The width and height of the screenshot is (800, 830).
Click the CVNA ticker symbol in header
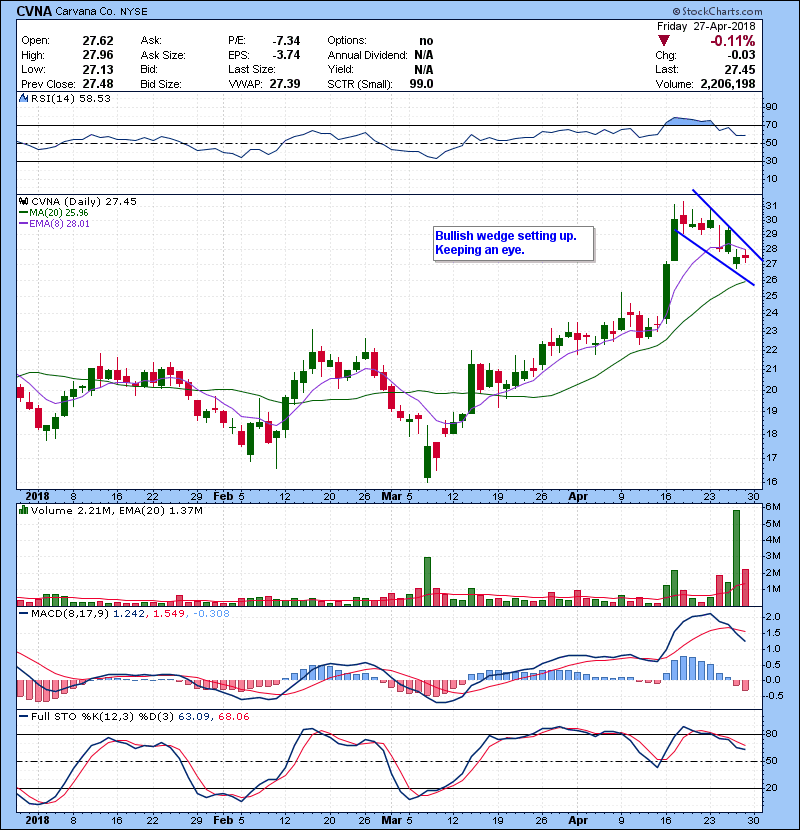point(34,11)
